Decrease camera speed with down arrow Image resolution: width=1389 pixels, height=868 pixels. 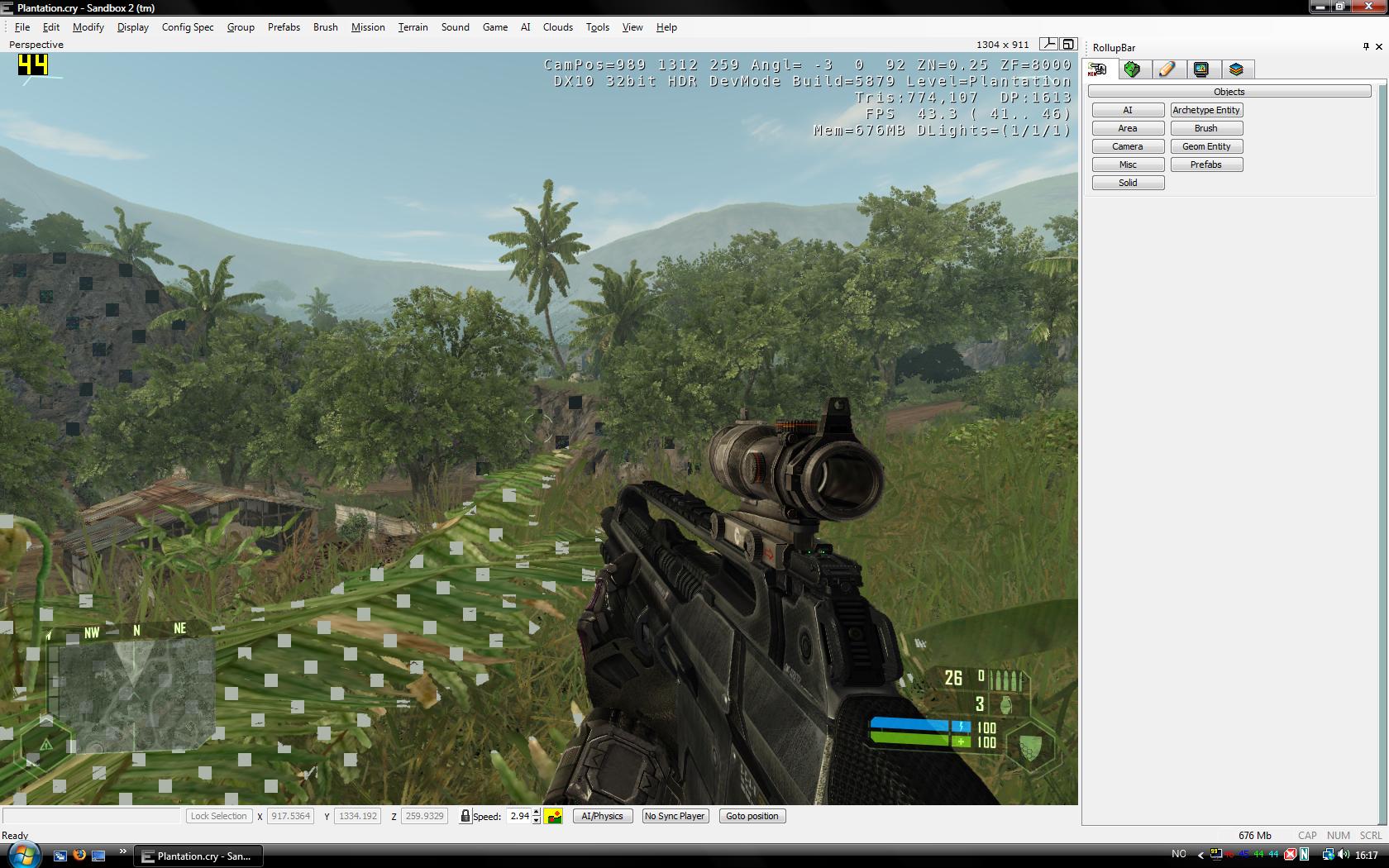tap(537, 820)
